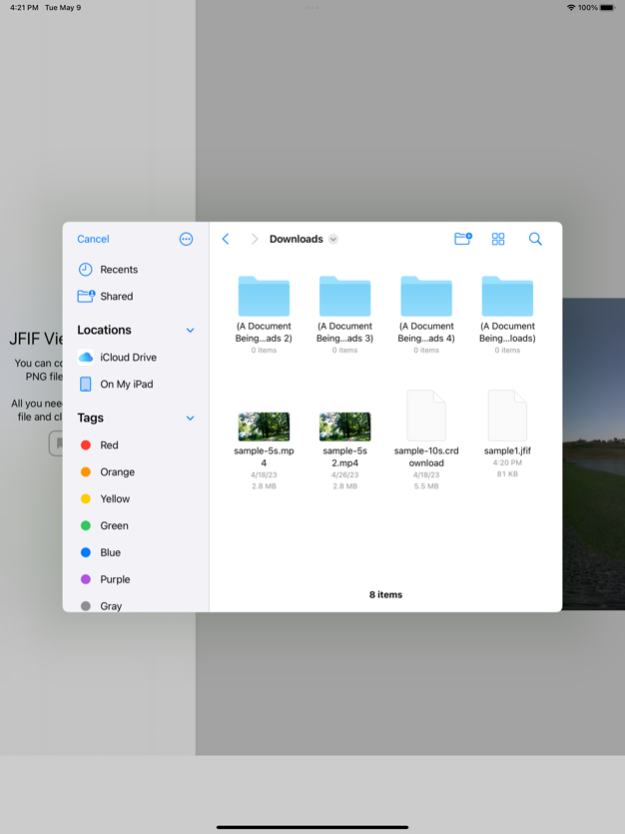The height and width of the screenshot is (834, 625).
Task: Switch view with the grid icon
Action: pyautogui.click(x=498, y=239)
